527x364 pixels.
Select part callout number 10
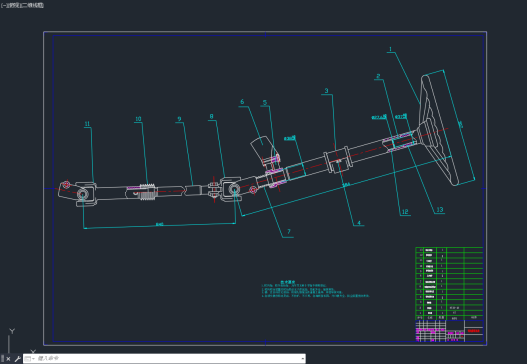pyautogui.click(x=138, y=119)
